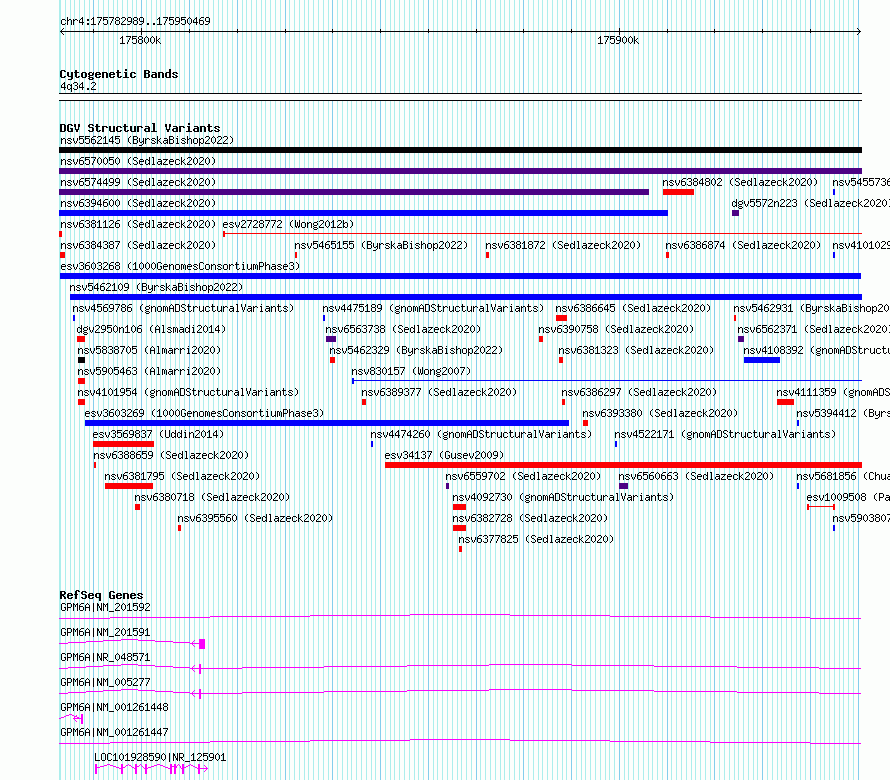890x780 pixels.
Task: Select nsv6563738 (Sedlazeck2020) label
Action: [403, 329]
